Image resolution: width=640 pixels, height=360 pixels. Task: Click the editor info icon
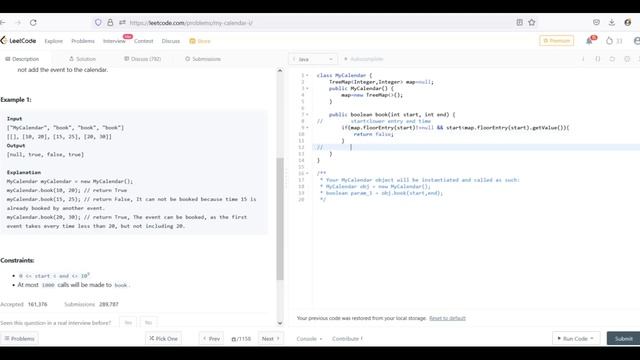pos(583,59)
